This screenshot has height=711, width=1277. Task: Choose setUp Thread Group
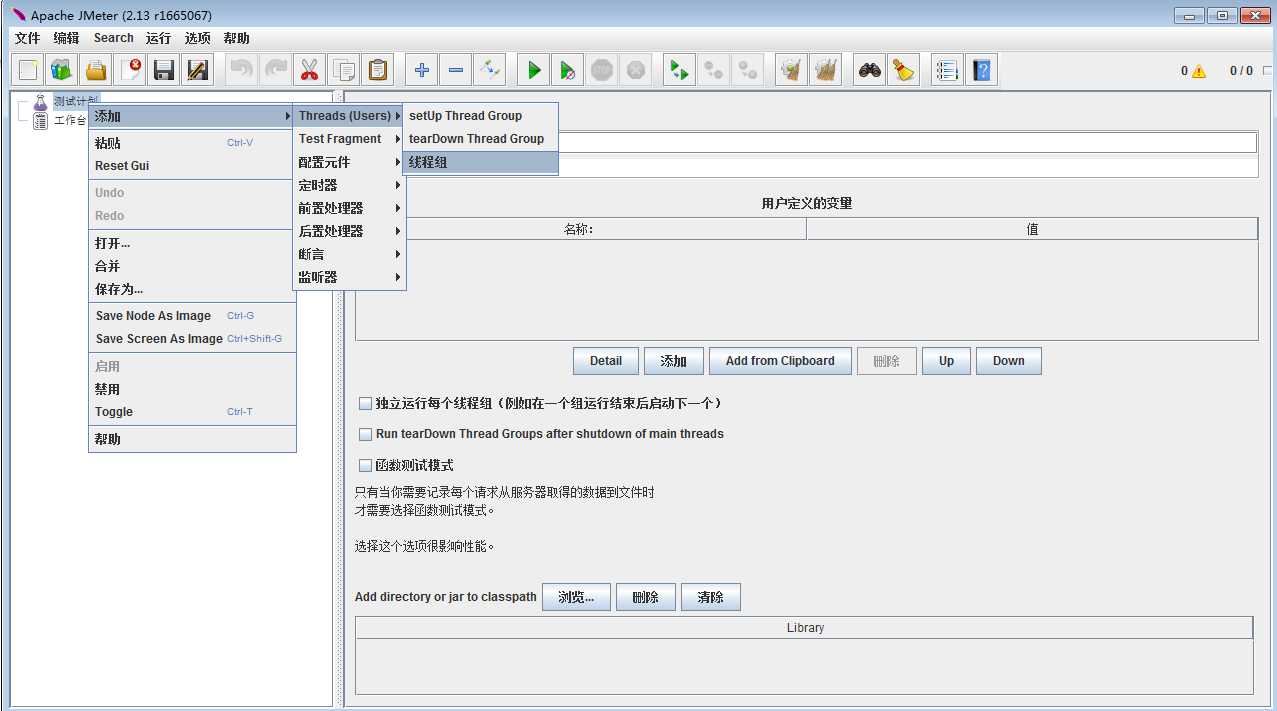click(x=480, y=116)
